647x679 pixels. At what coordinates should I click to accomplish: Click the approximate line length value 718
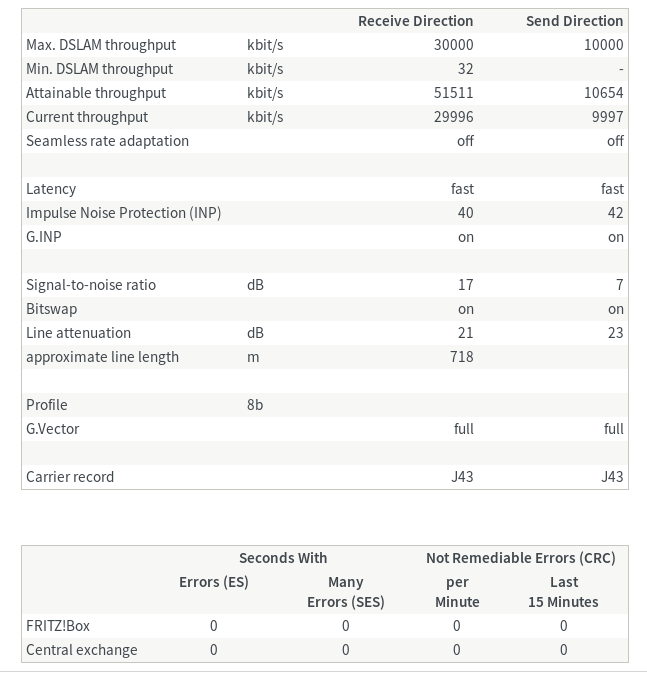click(x=461, y=357)
